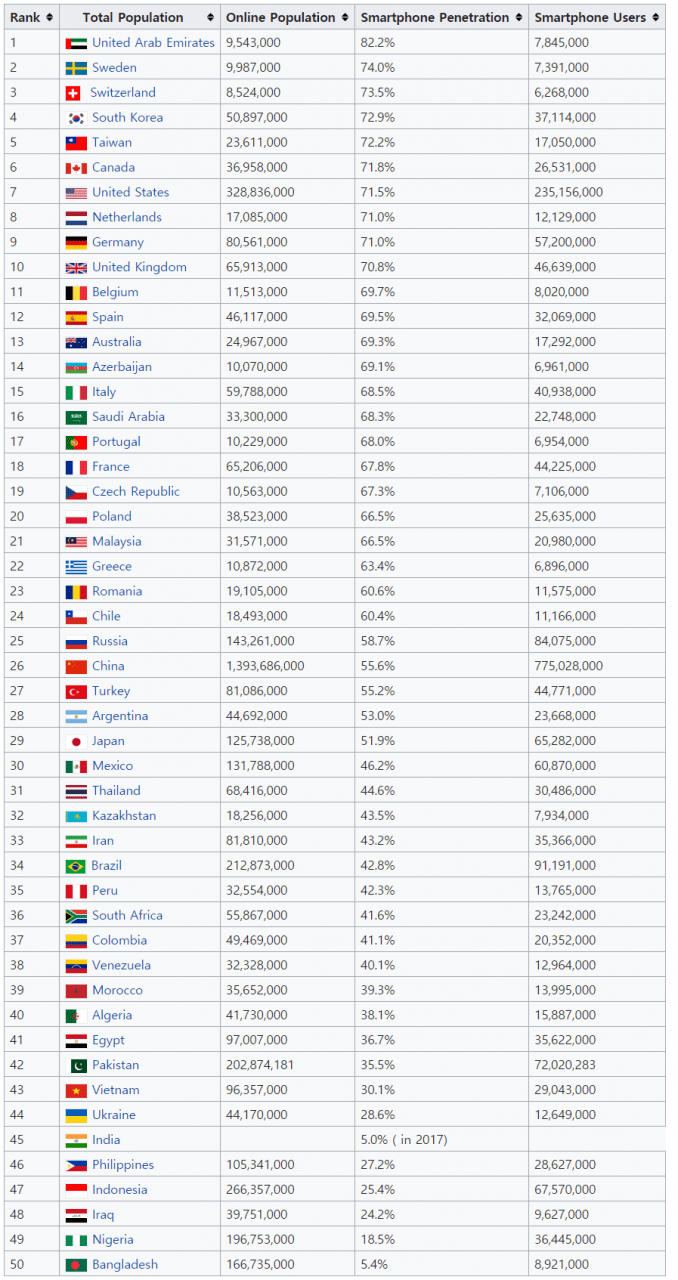Sort by Smartphone Penetration column arrows
The image size is (678, 1280).
coord(519,18)
